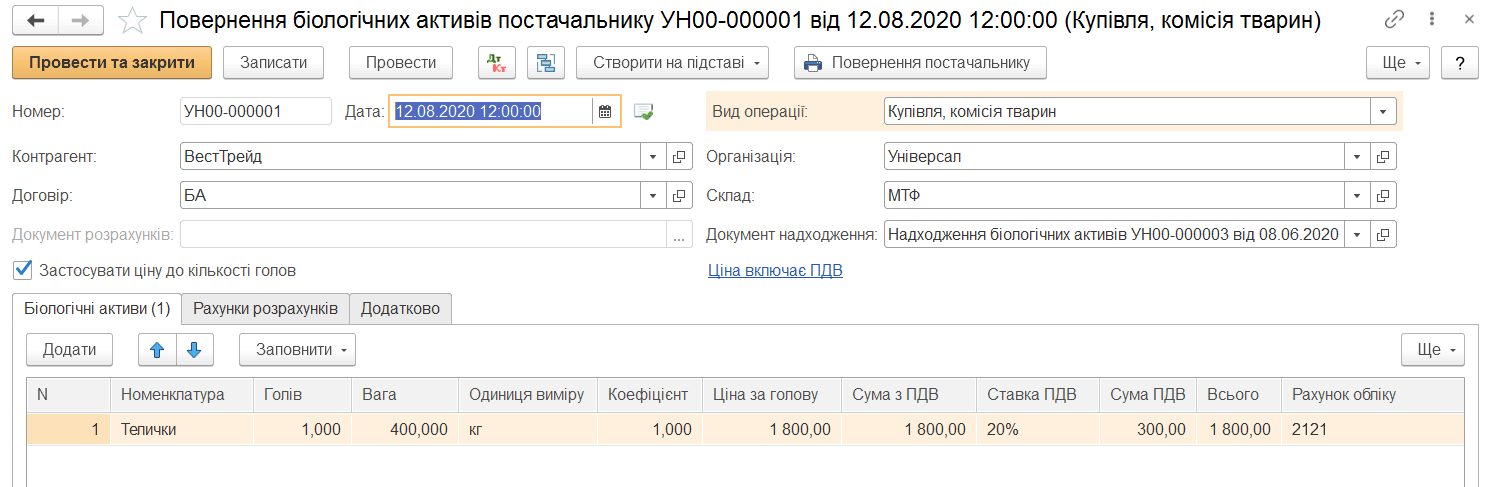
Task: Open МТФ warehouse card
Action: pyautogui.click(x=1384, y=196)
